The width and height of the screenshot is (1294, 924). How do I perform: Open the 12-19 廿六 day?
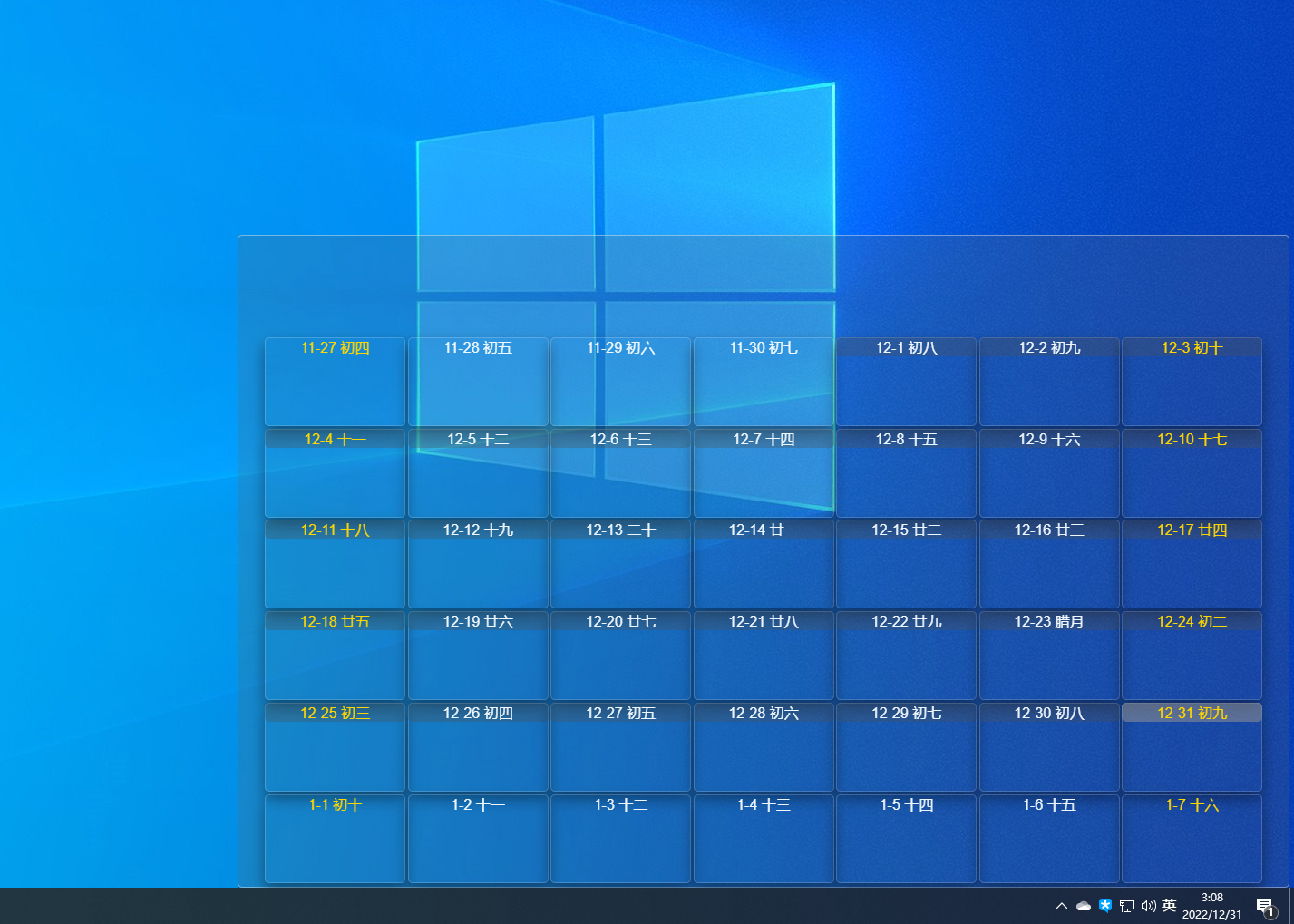pos(478,656)
